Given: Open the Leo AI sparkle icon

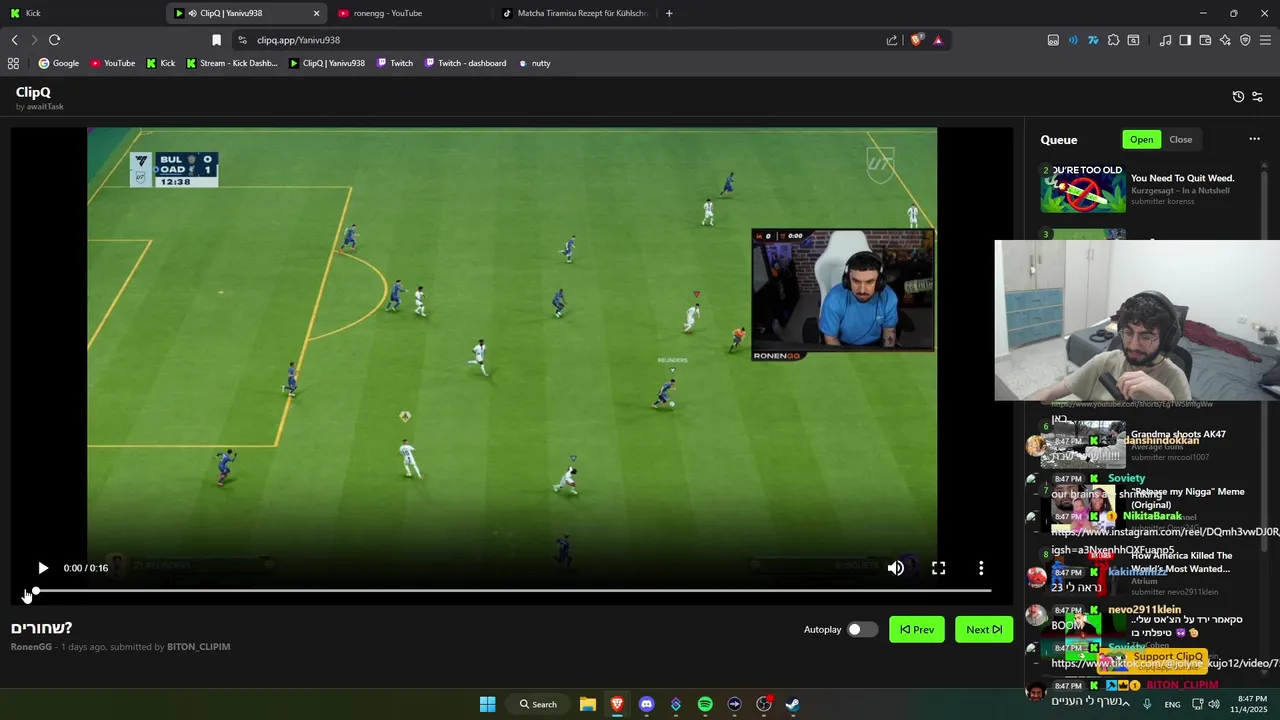Looking at the screenshot, I should (x=1225, y=40).
